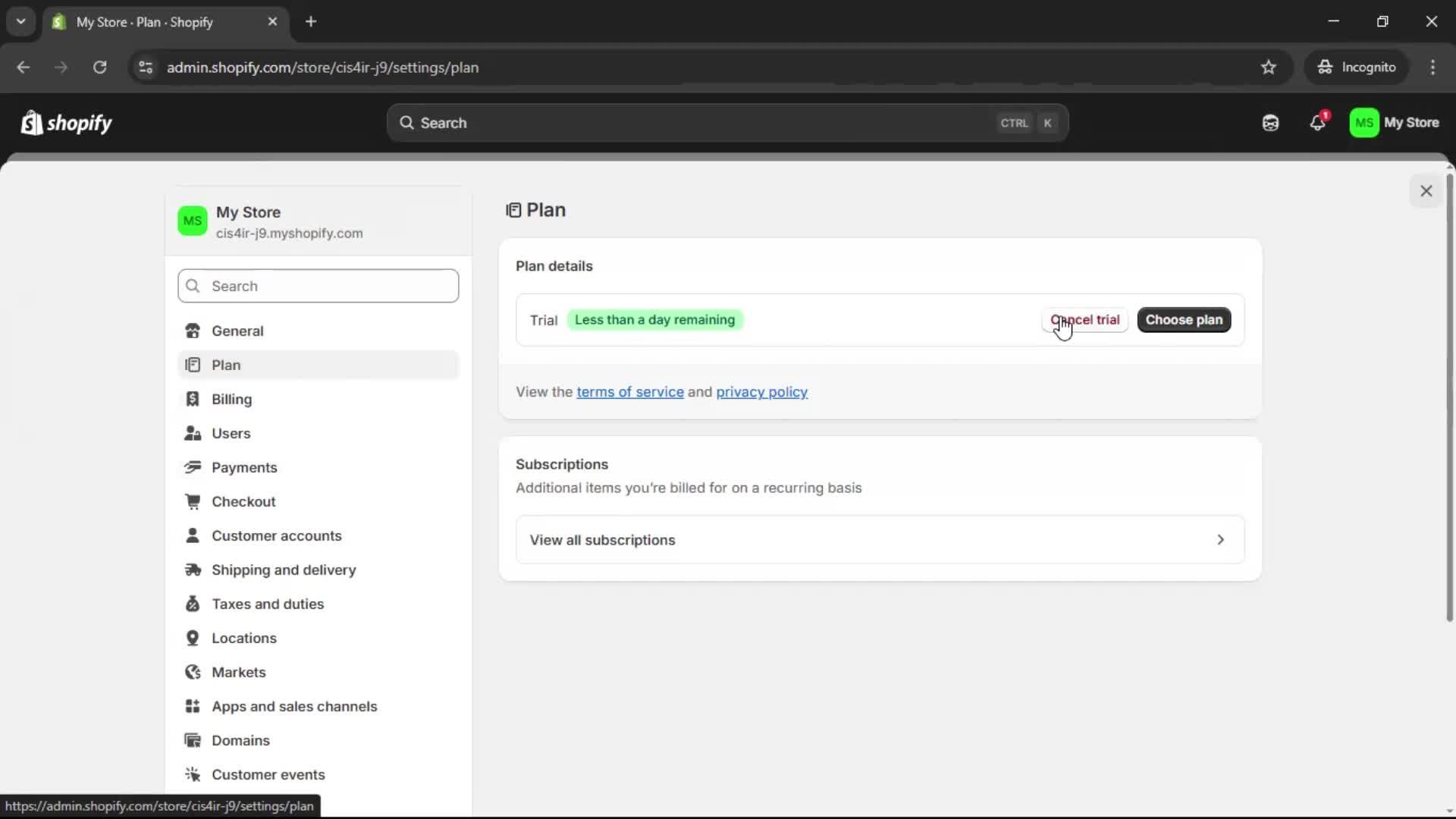Click the My Store green sidebar avatar

193,221
